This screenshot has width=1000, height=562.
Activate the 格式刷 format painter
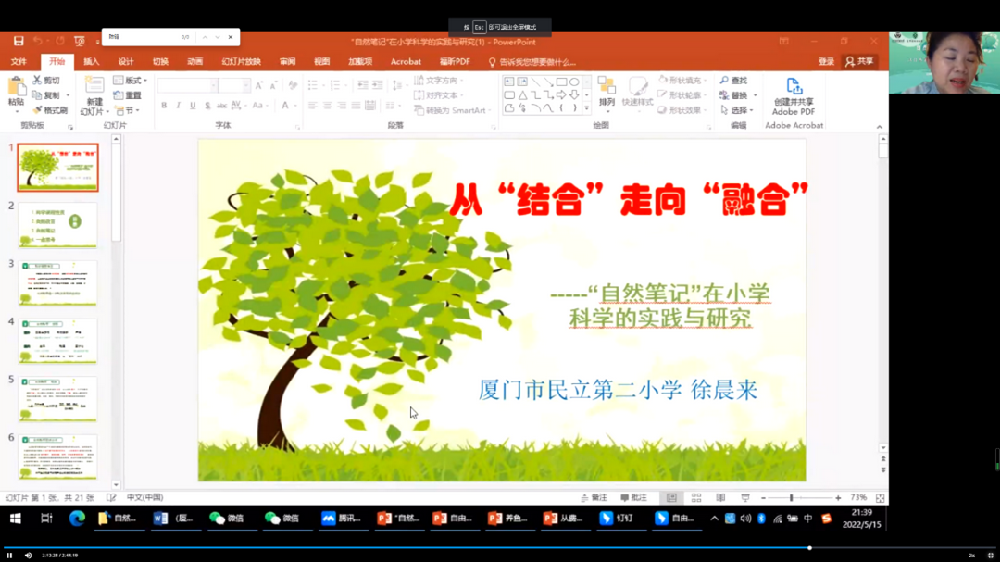[x=51, y=110]
